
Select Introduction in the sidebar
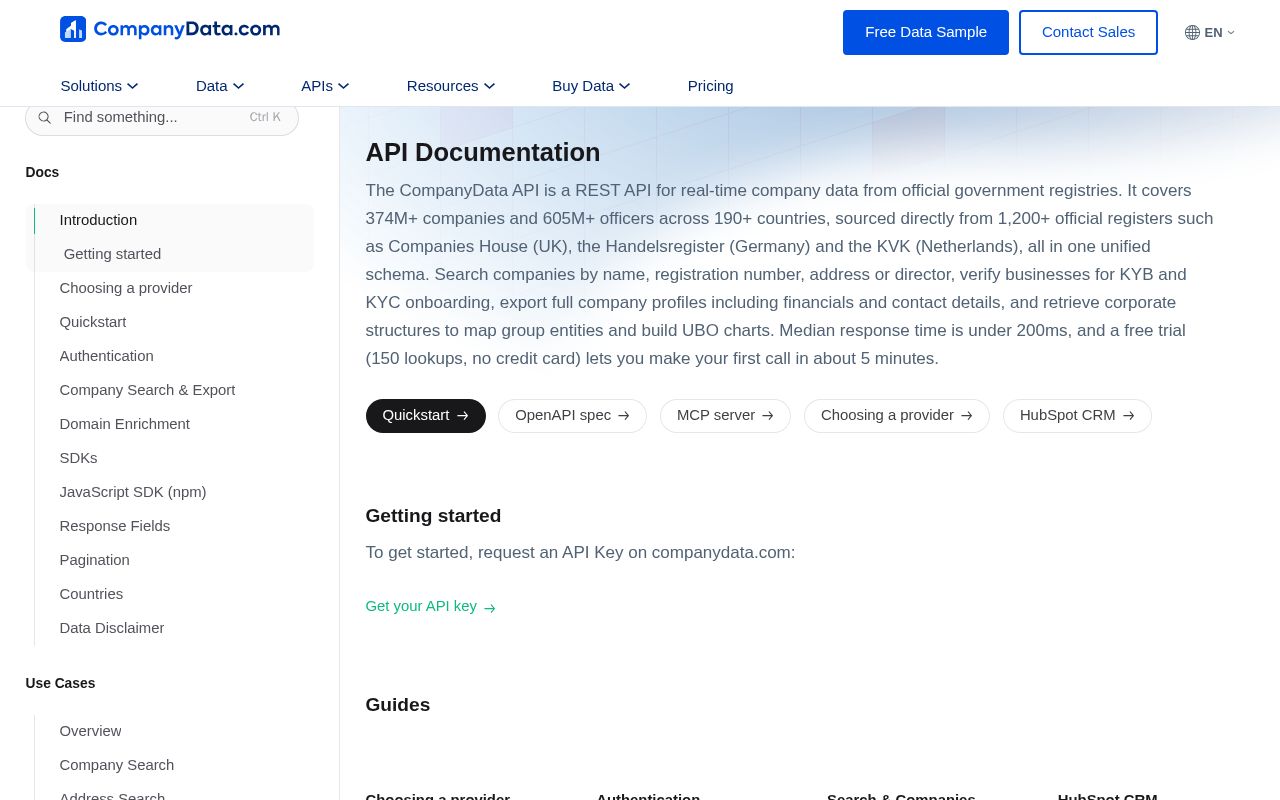coord(98,220)
